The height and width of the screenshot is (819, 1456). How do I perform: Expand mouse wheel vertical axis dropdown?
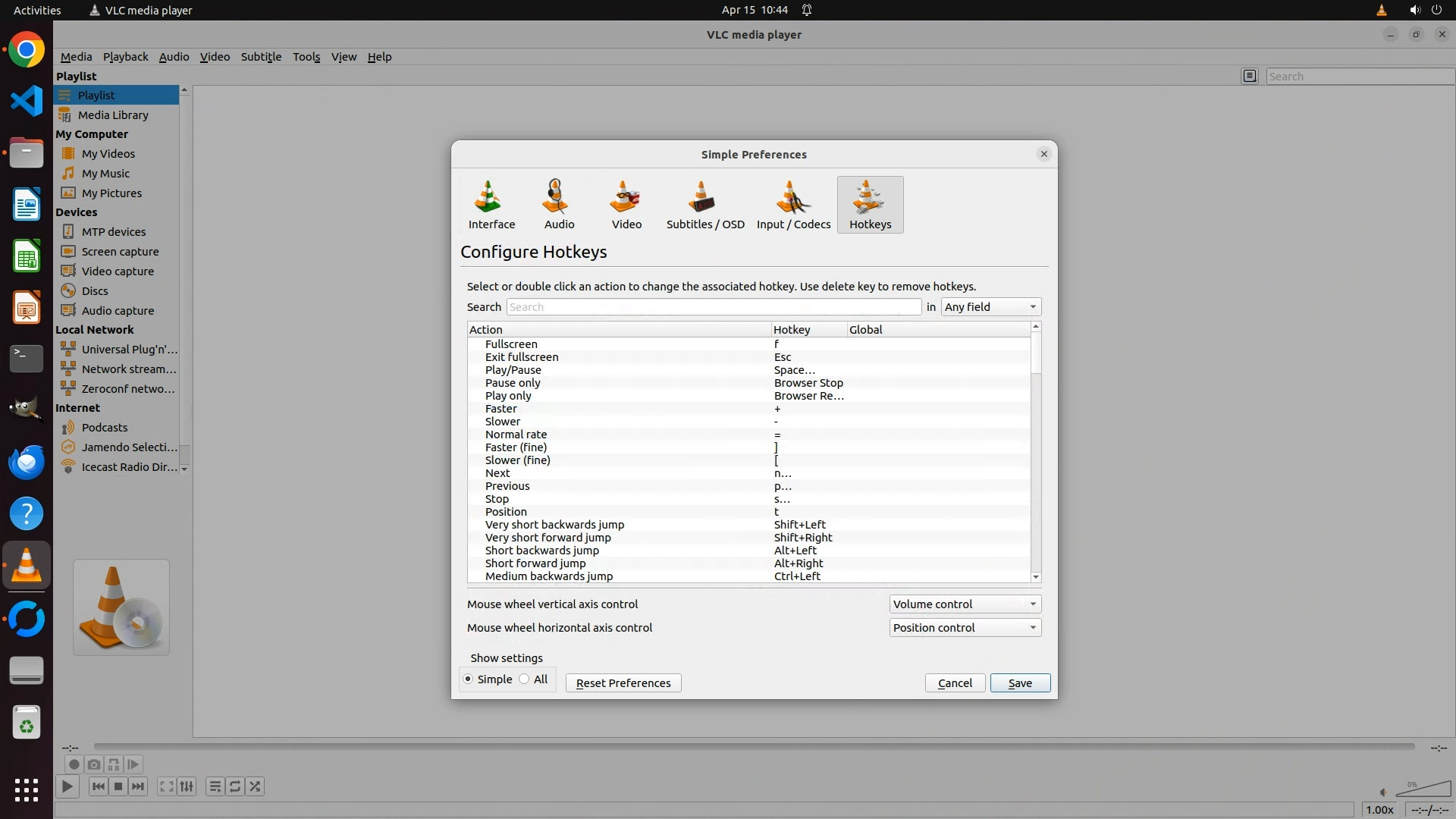[x=965, y=604]
